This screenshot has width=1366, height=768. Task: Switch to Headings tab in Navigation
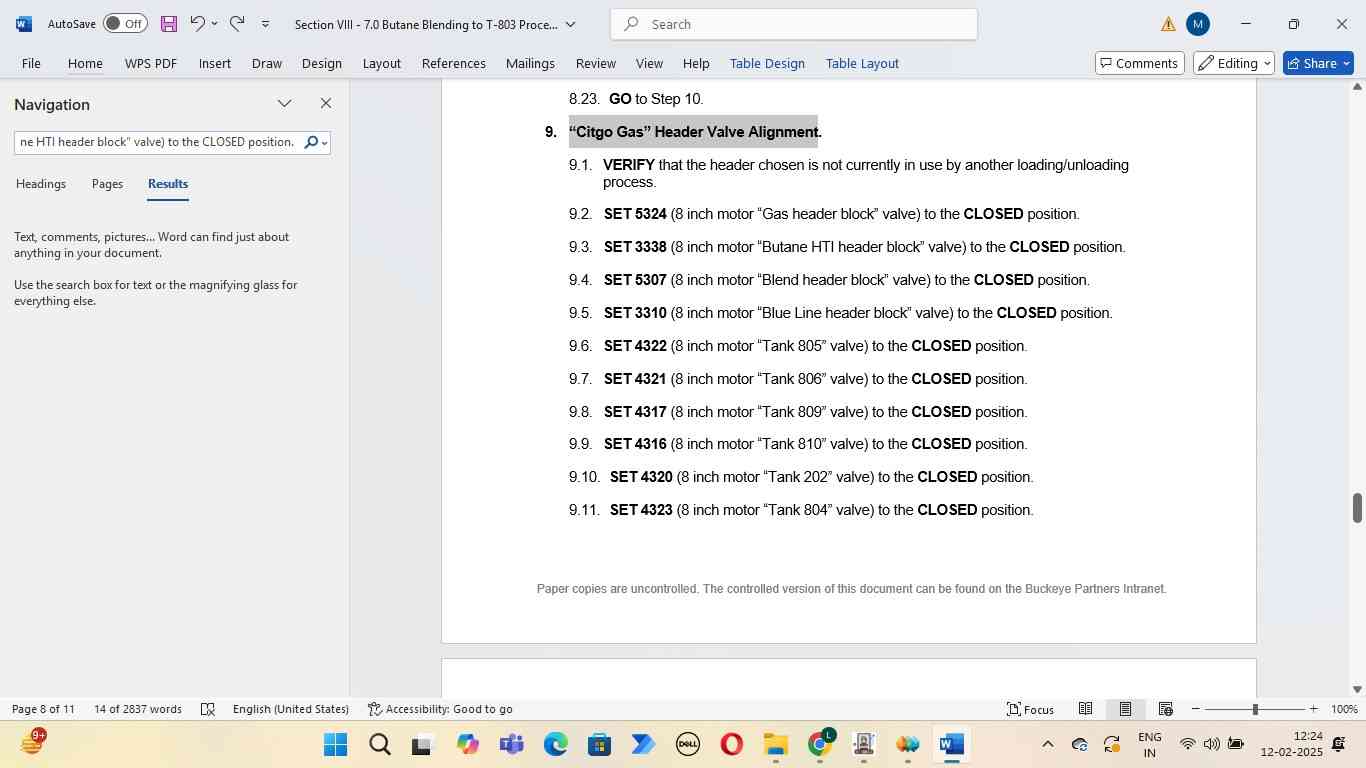41,184
